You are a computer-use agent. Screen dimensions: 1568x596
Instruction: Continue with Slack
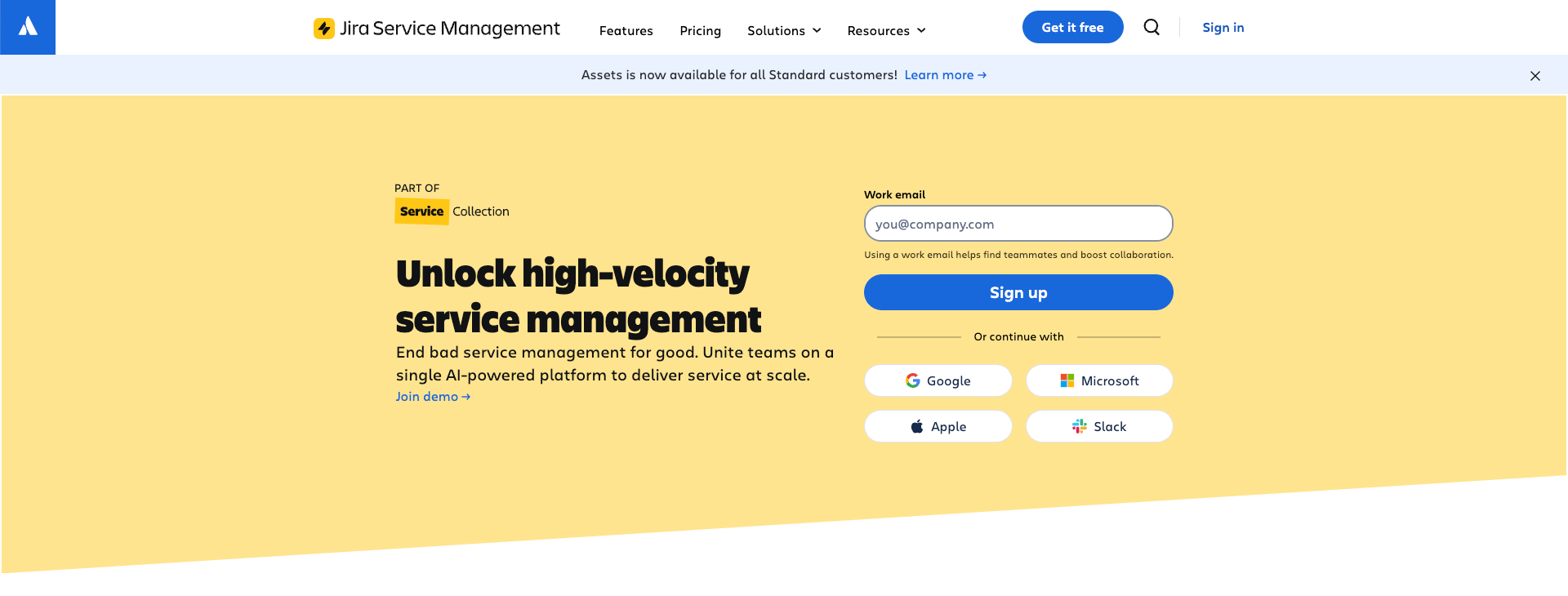[x=1099, y=426]
